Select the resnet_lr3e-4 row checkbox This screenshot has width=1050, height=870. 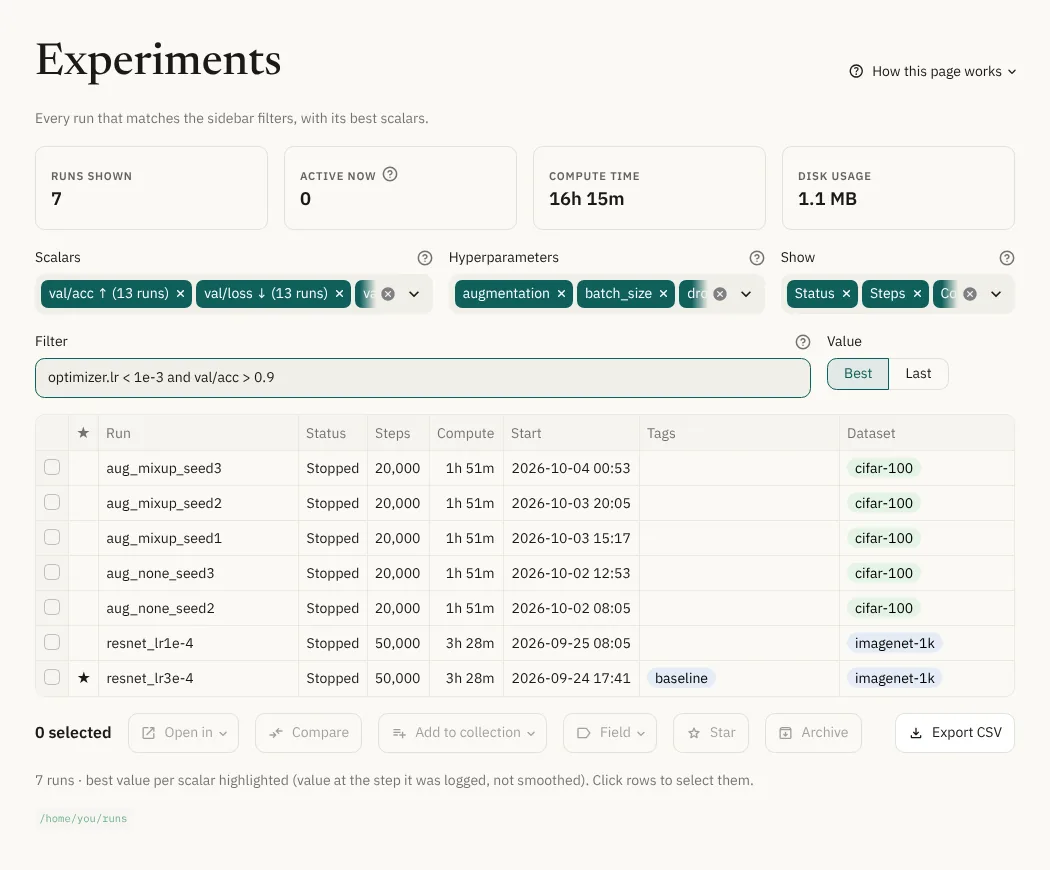52,677
